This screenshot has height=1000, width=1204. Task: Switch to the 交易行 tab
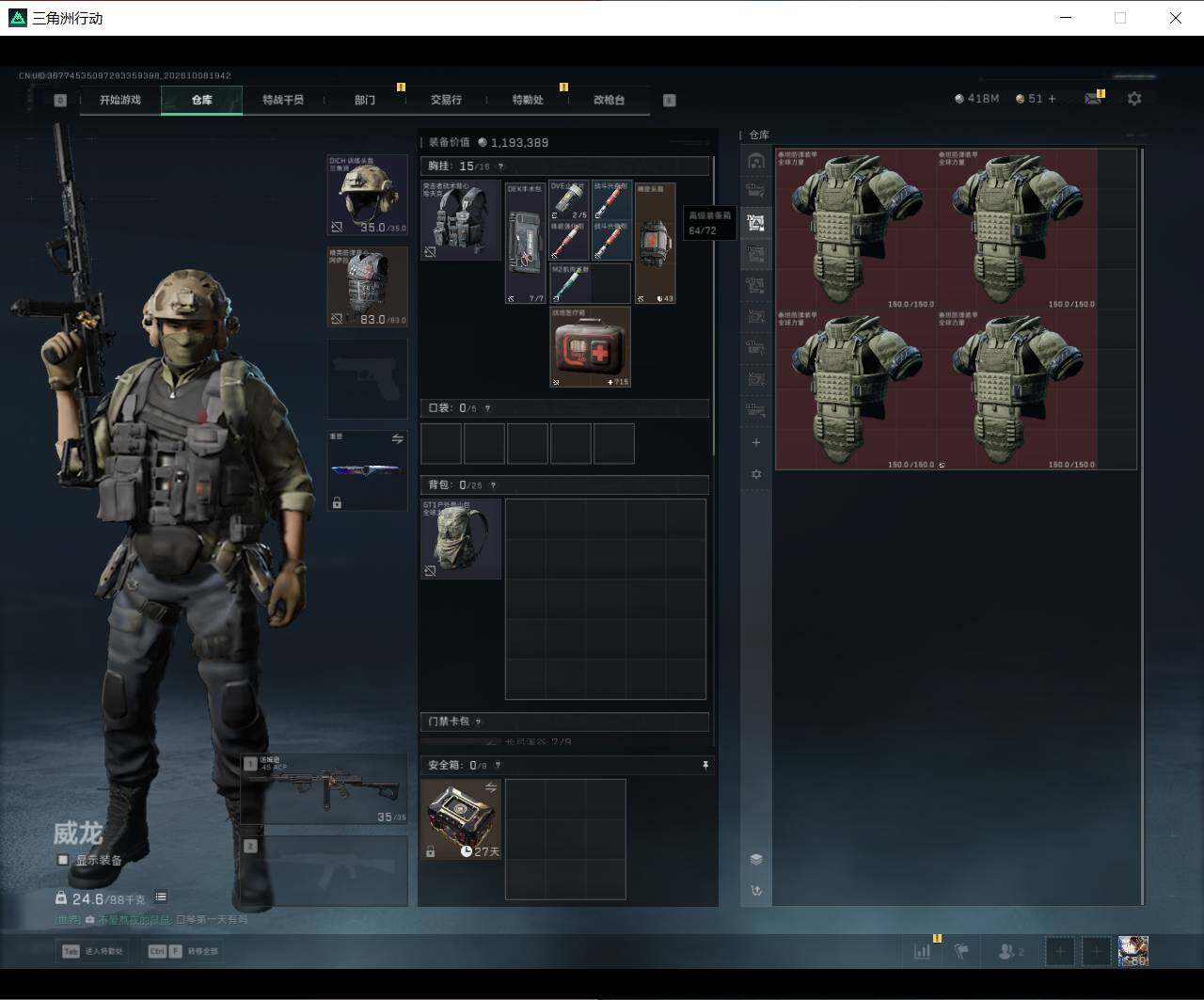coord(446,100)
